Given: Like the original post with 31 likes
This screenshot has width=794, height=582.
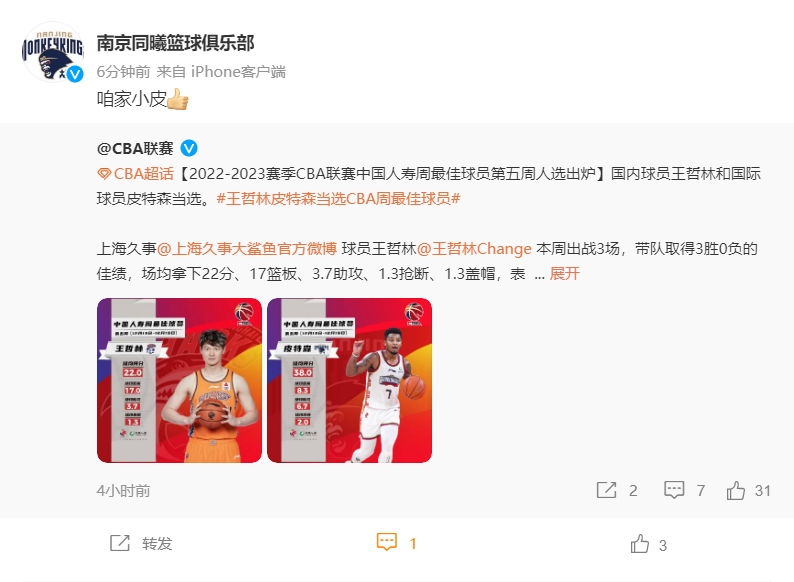Looking at the screenshot, I should (x=736, y=490).
